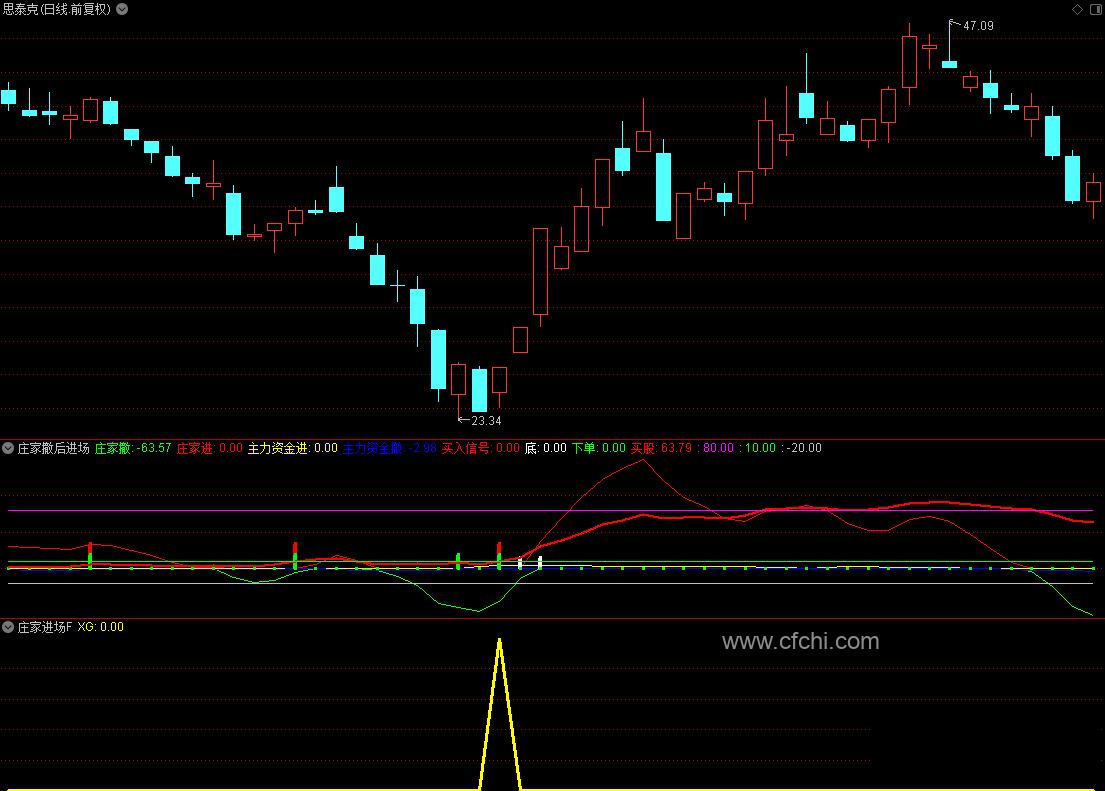Click the -20.00 value in the indicator header
Screen dimensions: 1105x791
pos(804,448)
